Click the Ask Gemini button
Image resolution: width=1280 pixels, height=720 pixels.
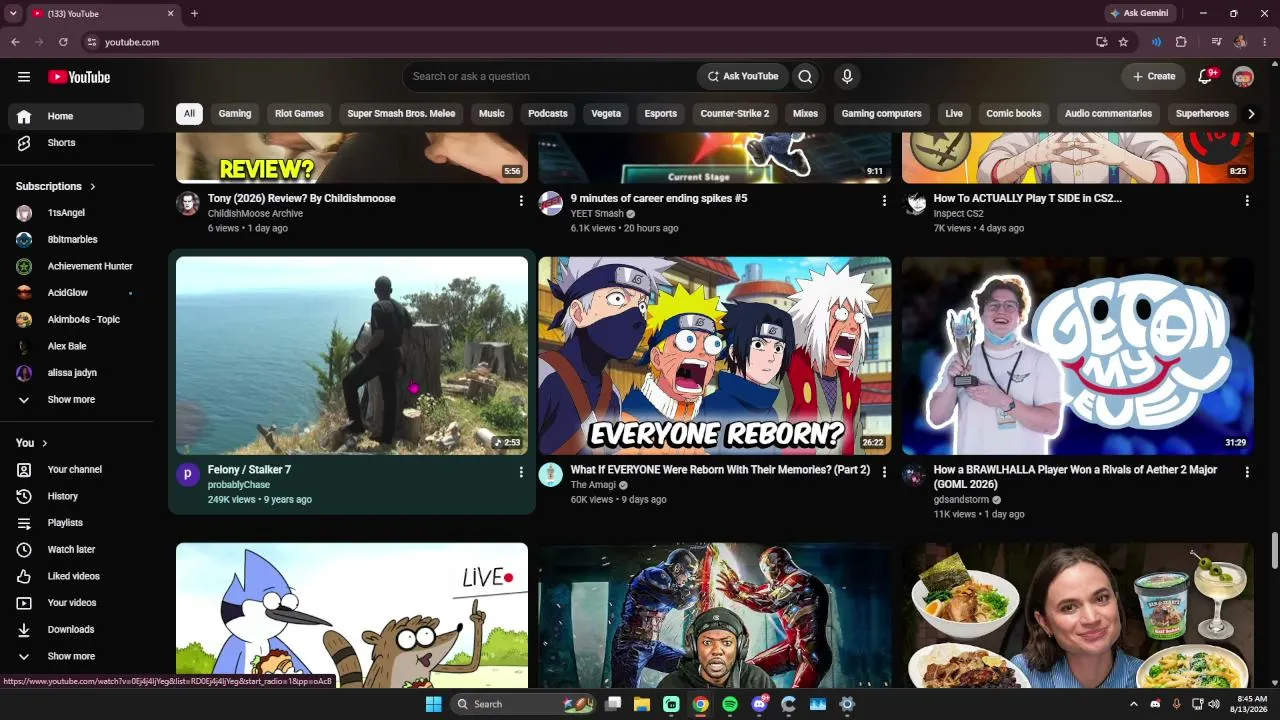coord(1139,14)
